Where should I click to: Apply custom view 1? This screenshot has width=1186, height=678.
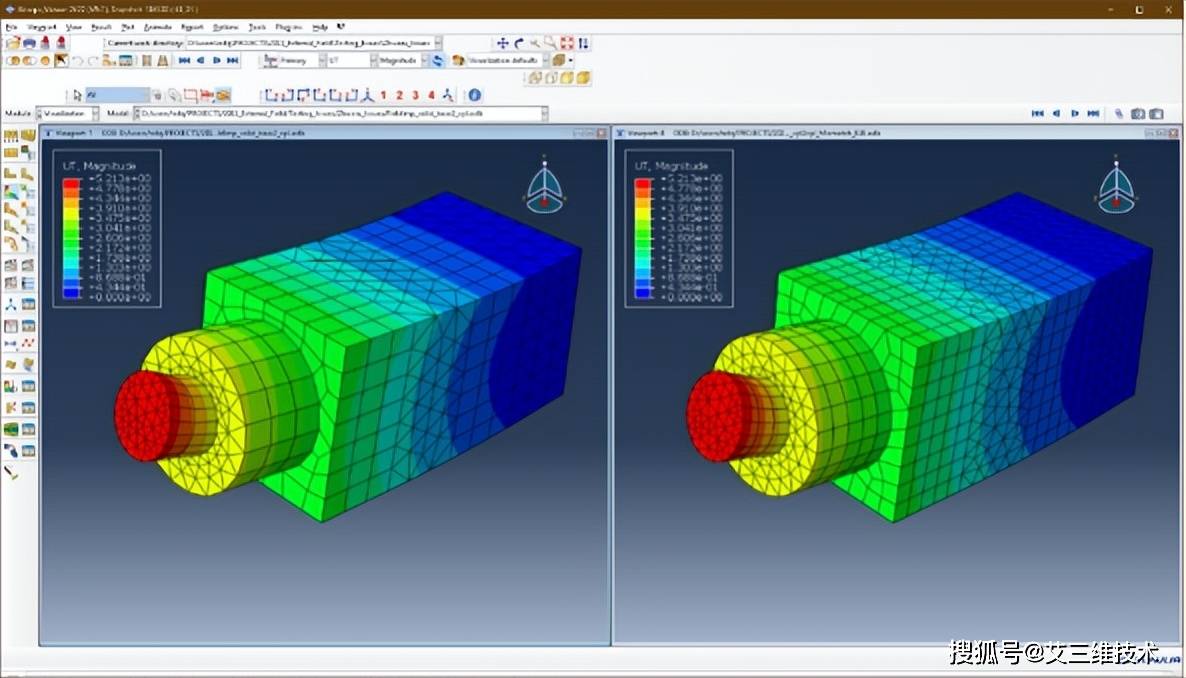383,95
